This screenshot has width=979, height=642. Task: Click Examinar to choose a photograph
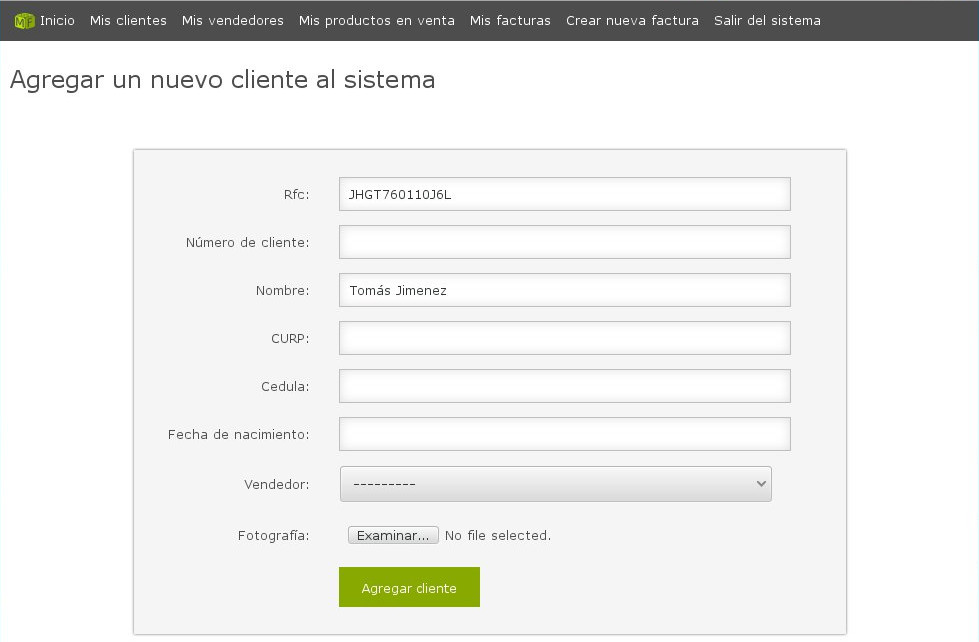click(392, 534)
